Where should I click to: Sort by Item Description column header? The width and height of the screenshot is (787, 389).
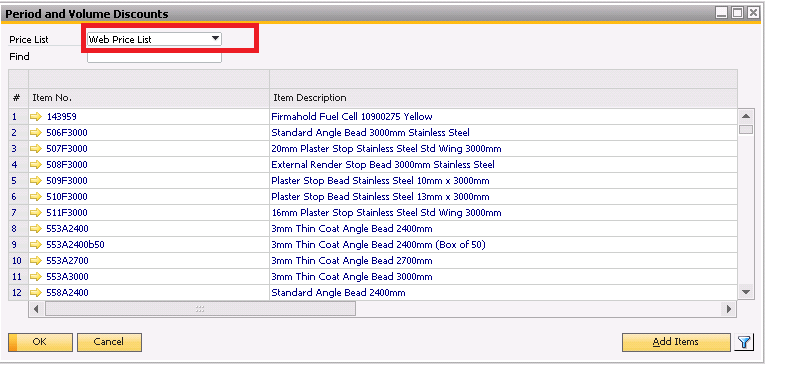click(x=503, y=98)
